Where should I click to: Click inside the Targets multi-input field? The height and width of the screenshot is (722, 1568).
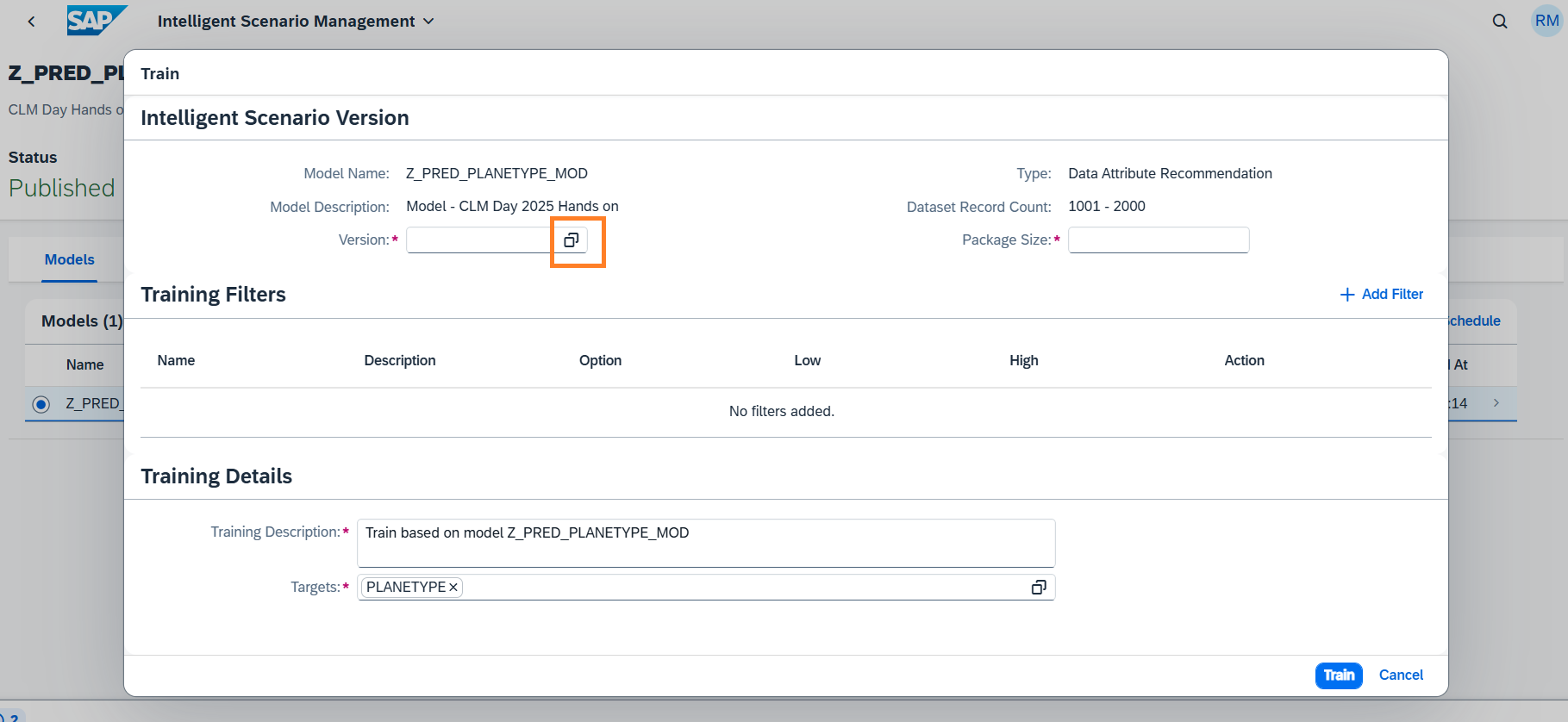click(741, 588)
